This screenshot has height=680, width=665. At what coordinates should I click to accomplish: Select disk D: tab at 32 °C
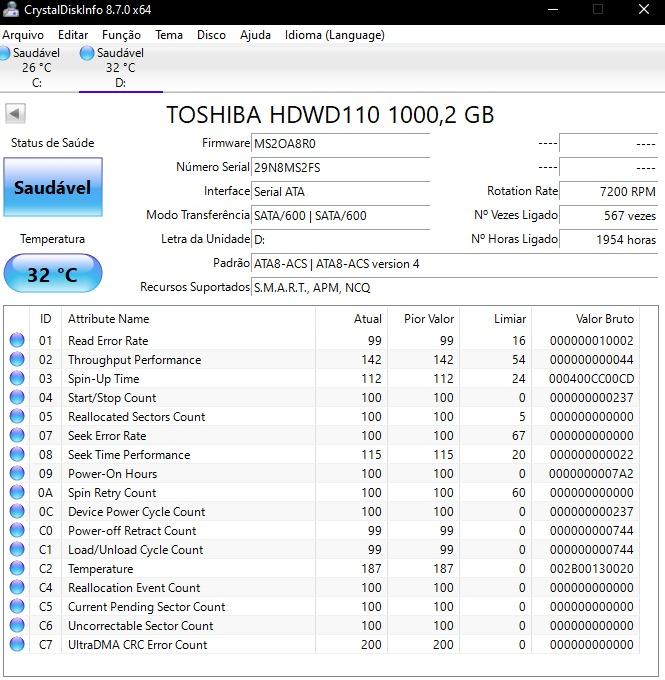(121, 68)
